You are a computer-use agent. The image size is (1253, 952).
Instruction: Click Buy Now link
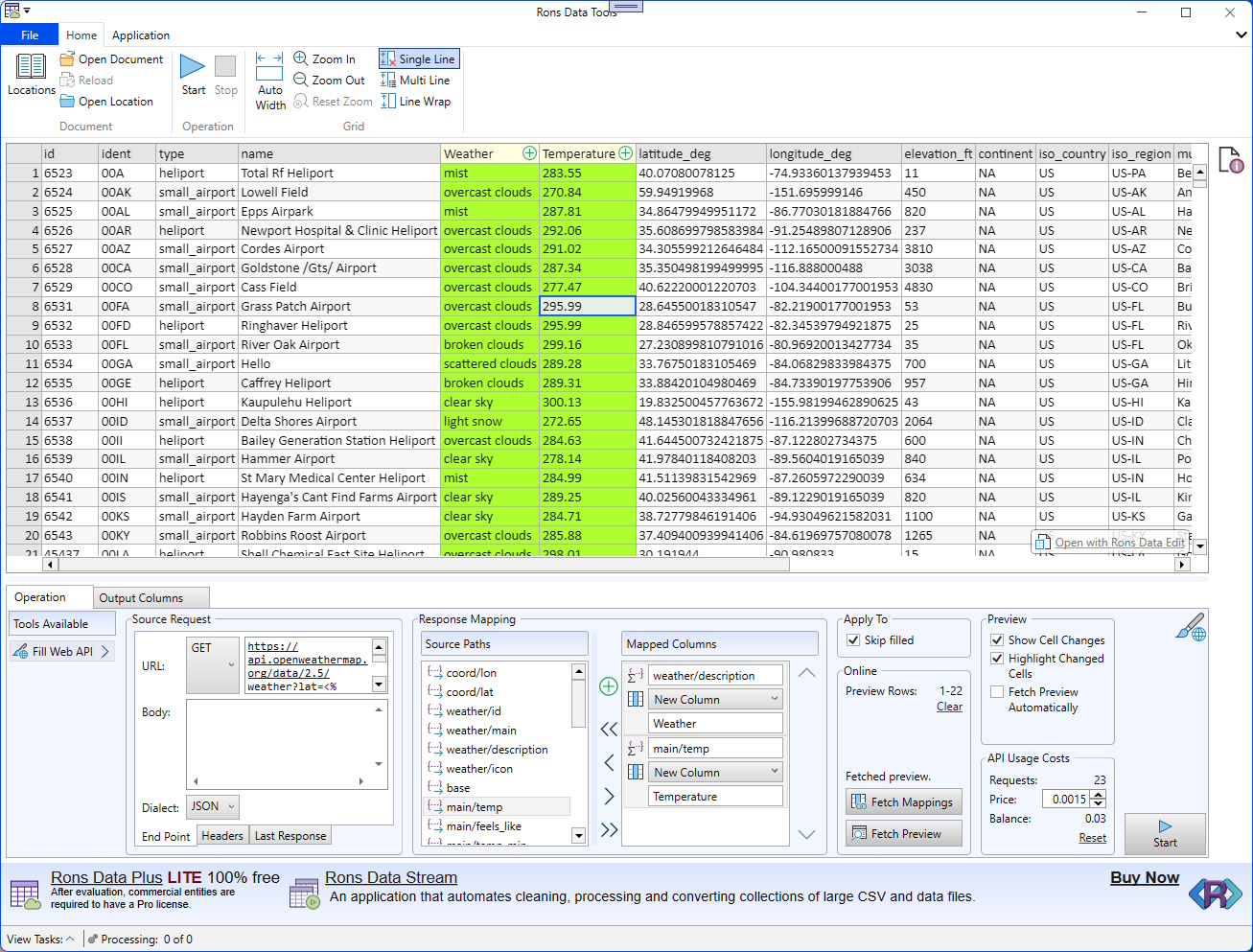click(x=1145, y=878)
